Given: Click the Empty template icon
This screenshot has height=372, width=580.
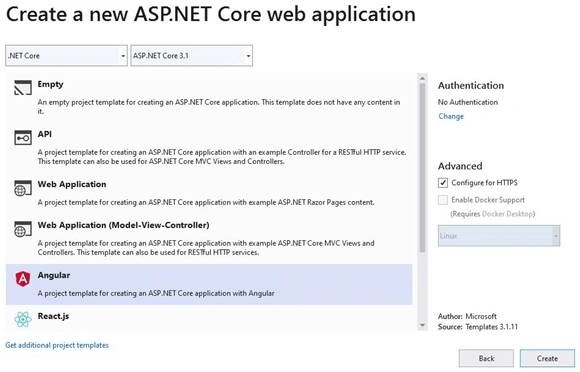Looking at the screenshot, I should coord(23,88).
